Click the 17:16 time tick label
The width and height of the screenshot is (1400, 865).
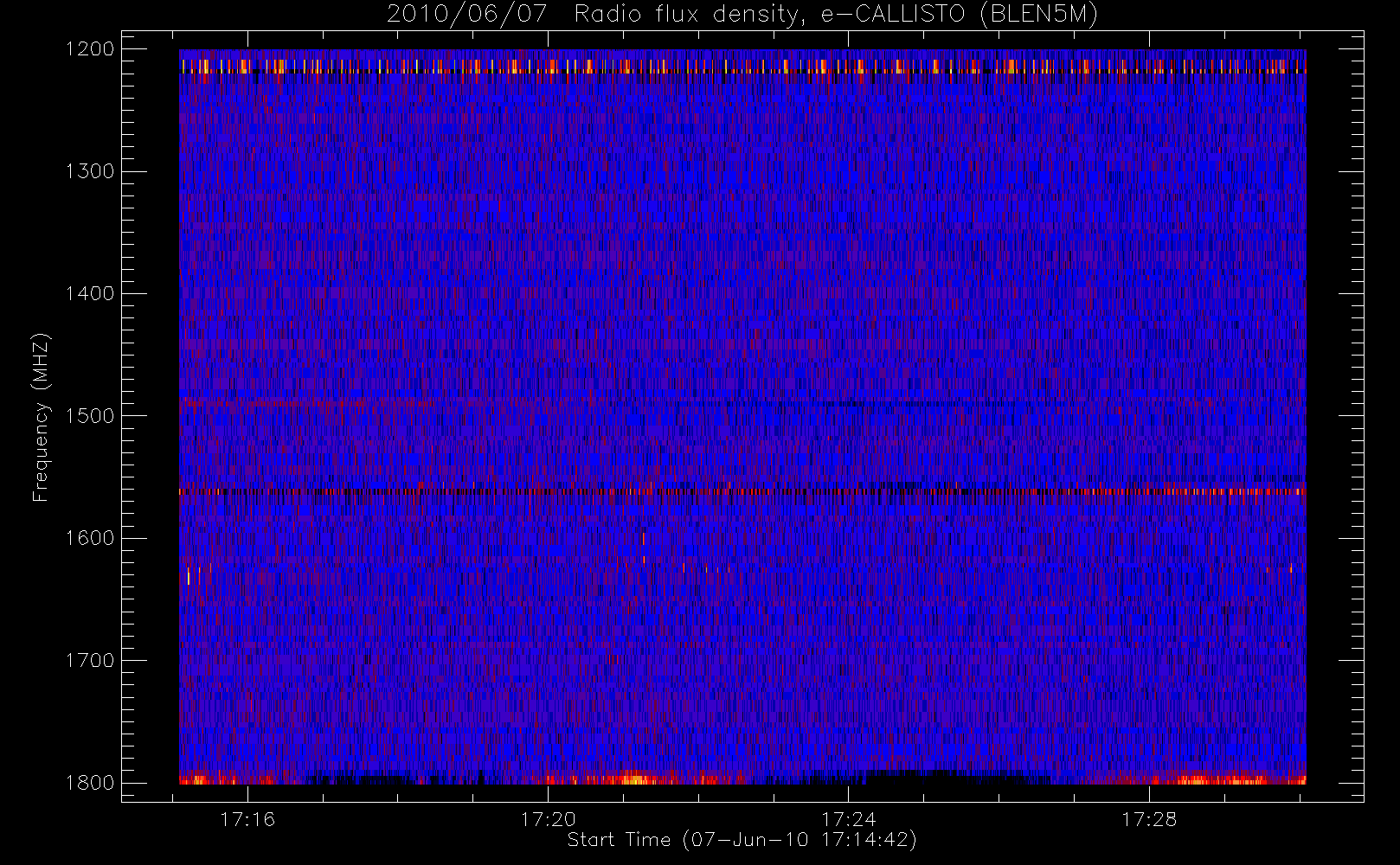click(x=247, y=819)
